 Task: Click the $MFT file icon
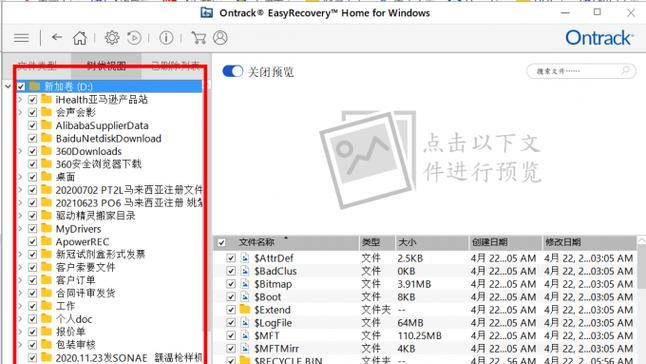(x=245, y=335)
